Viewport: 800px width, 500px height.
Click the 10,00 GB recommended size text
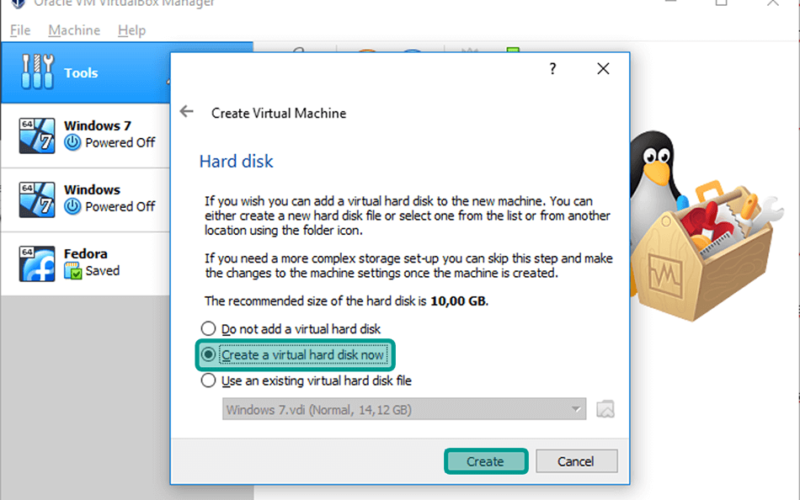click(x=458, y=301)
